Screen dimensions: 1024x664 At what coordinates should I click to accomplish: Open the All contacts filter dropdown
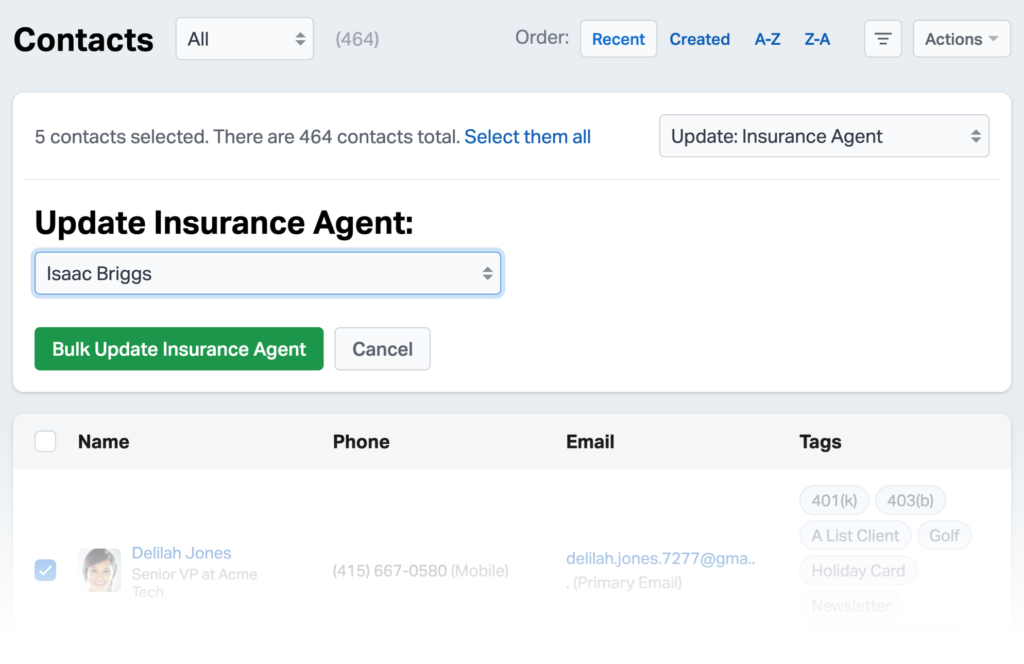coord(244,38)
